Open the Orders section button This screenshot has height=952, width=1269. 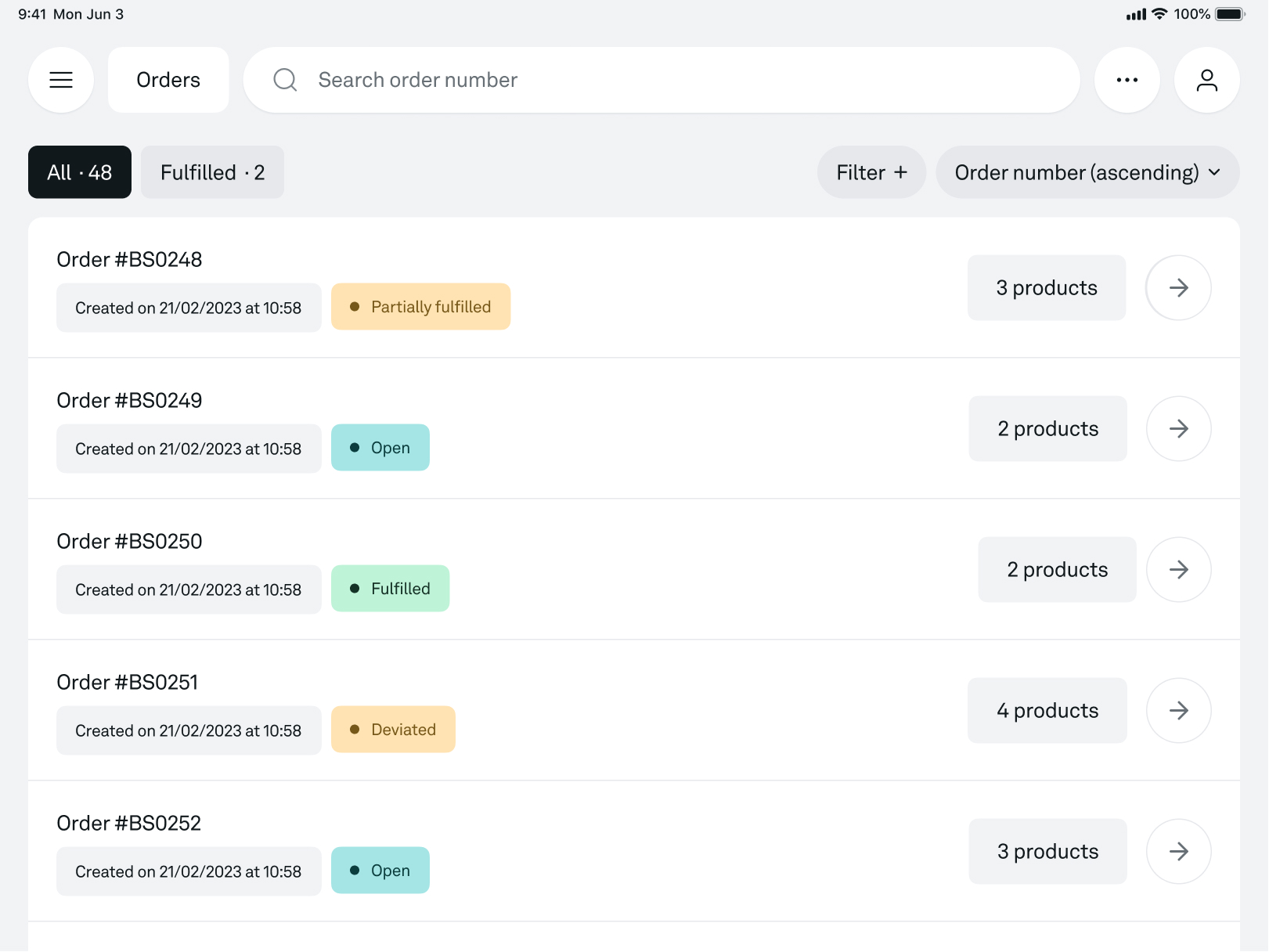[x=168, y=80]
